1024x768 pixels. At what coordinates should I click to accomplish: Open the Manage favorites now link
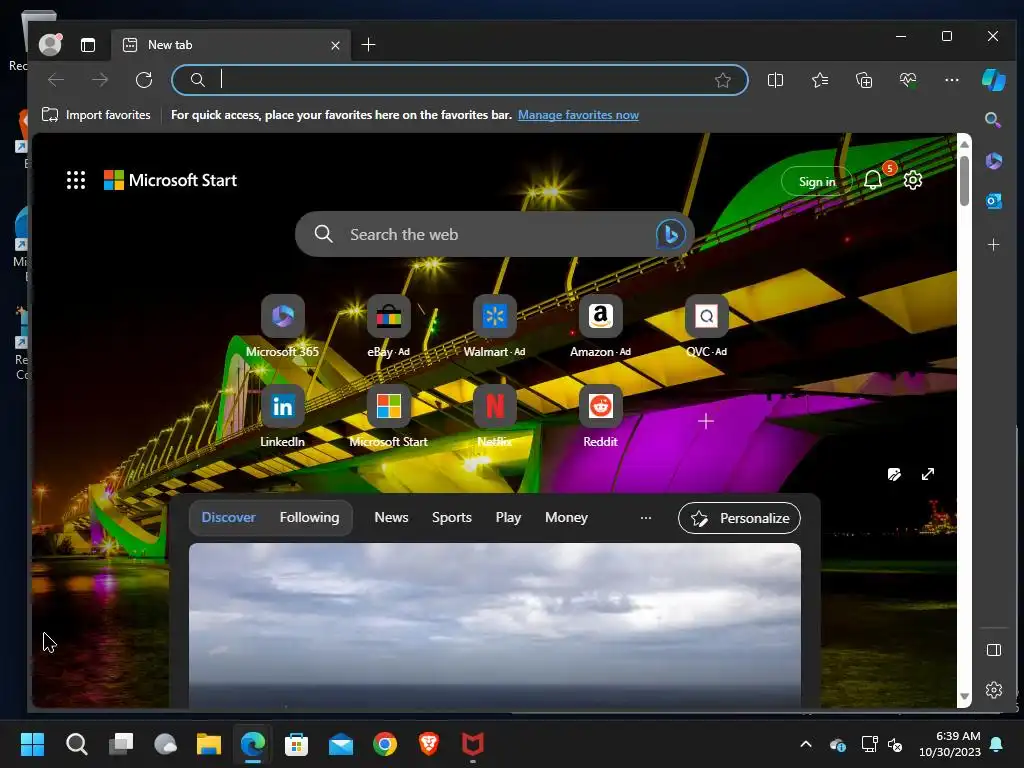click(578, 115)
